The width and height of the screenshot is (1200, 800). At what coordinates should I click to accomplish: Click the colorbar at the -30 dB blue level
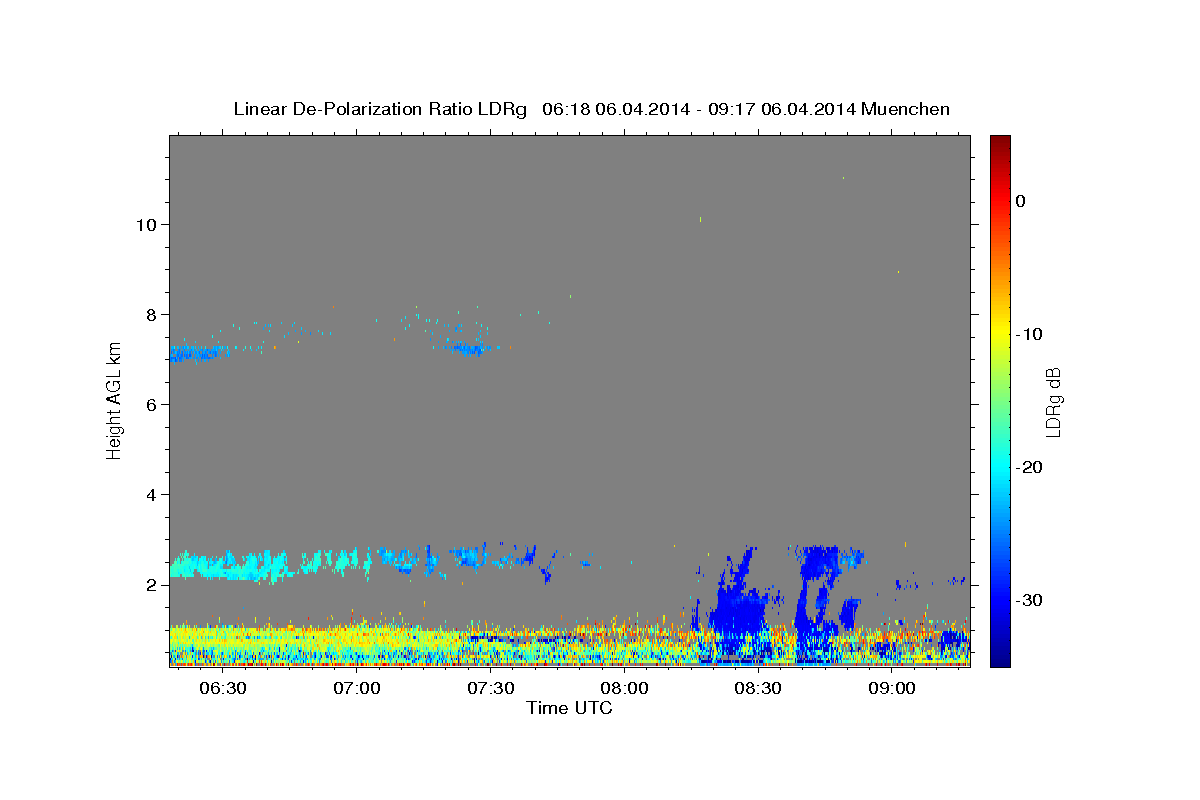coord(1000,600)
